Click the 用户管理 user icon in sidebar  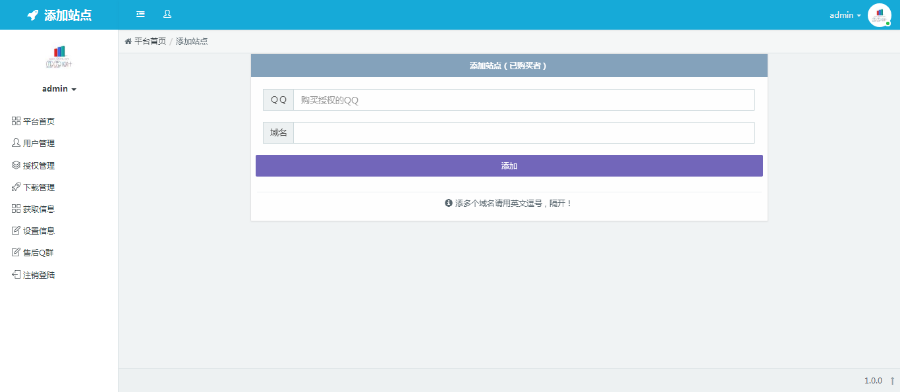[x=16, y=143]
